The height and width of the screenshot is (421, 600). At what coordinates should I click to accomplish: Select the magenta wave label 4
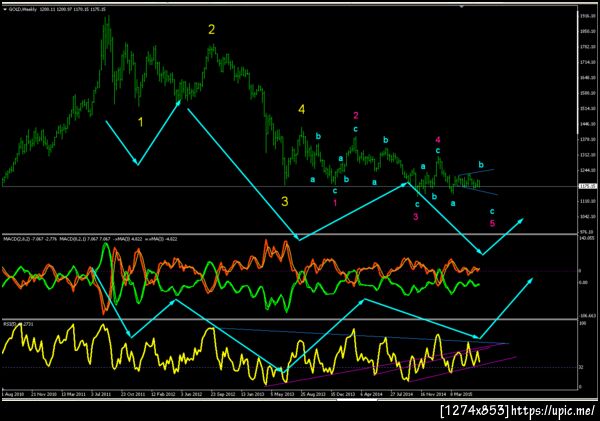pos(438,140)
